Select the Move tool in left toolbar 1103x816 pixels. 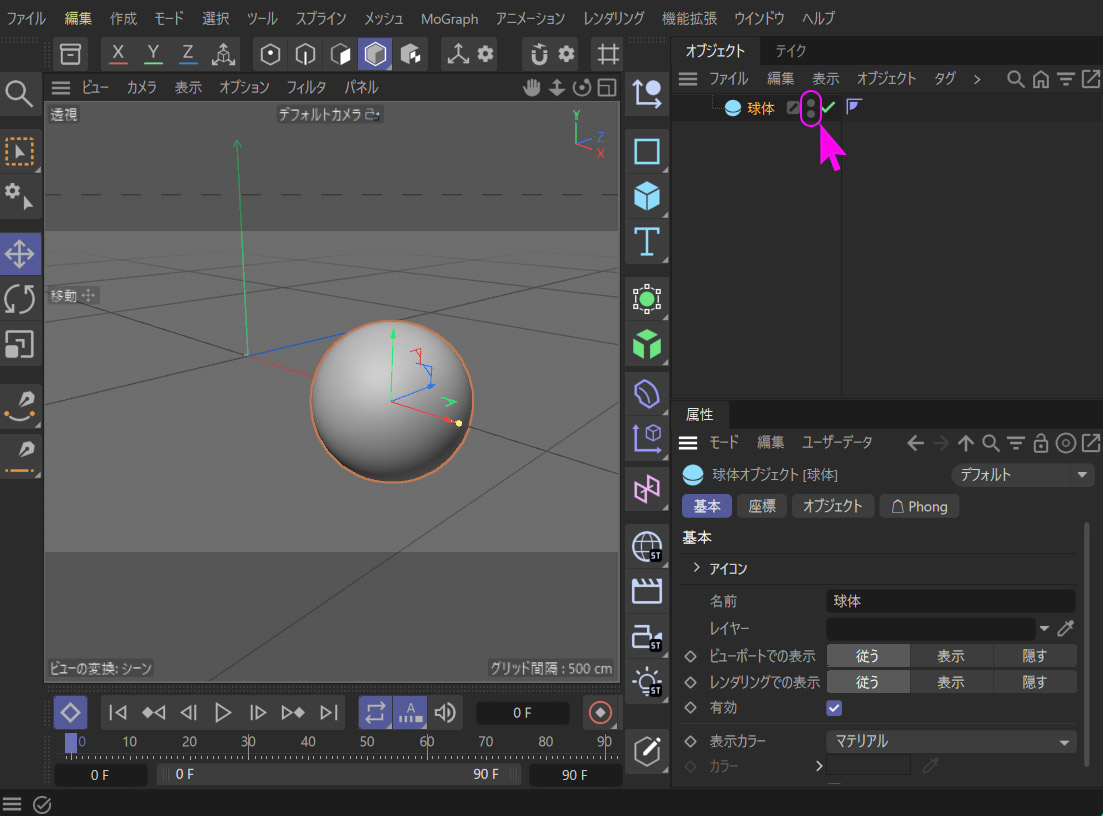tap(20, 254)
